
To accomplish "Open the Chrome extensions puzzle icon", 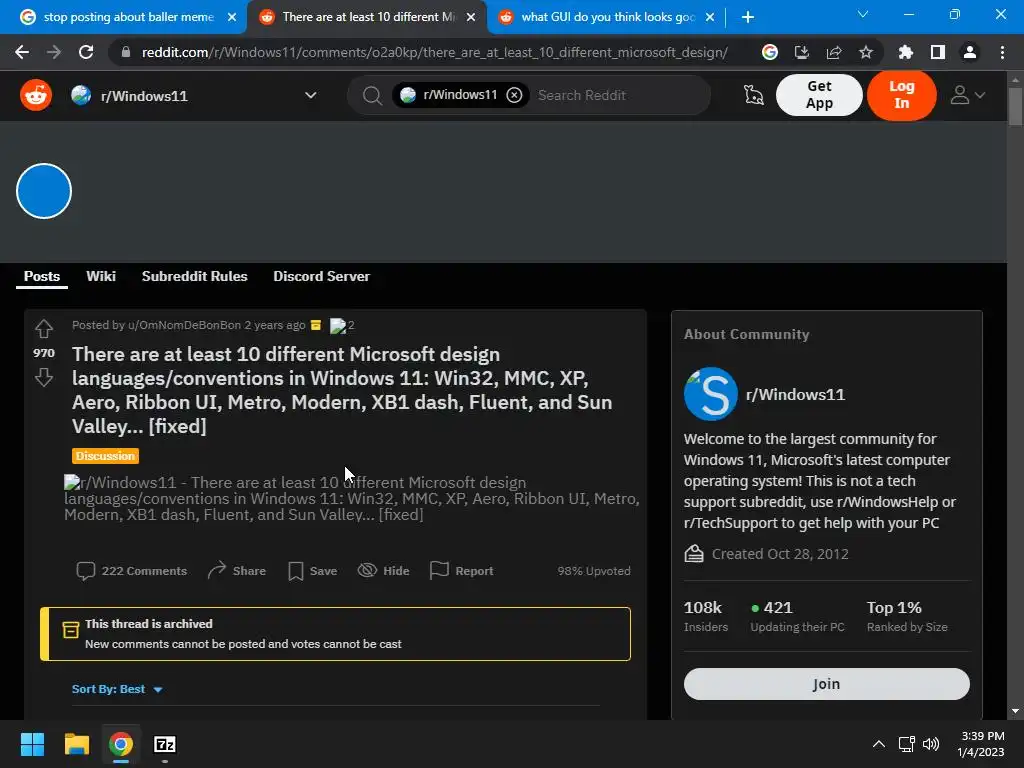I will tap(906, 52).
